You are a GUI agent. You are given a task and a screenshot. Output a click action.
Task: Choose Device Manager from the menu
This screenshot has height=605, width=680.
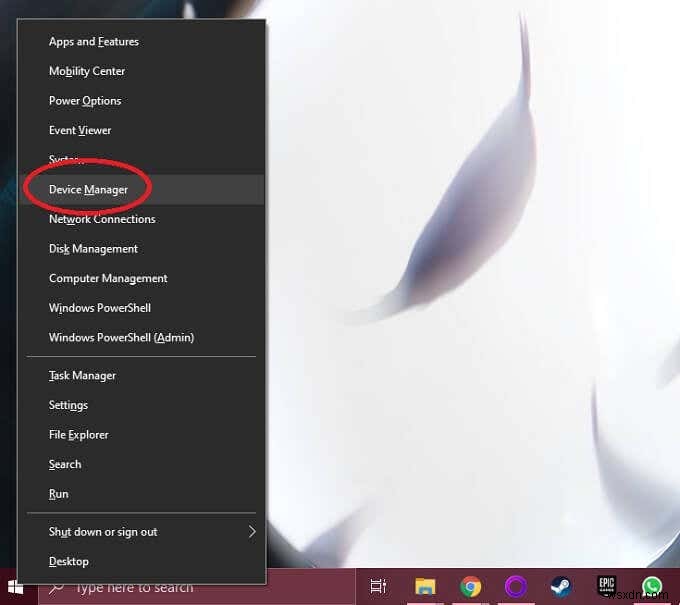click(x=141, y=190)
